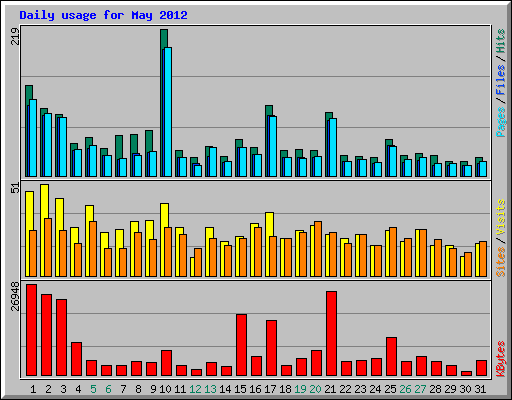Click day label 28 on x-axis
The width and height of the screenshot is (512, 400).
(x=435, y=389)
